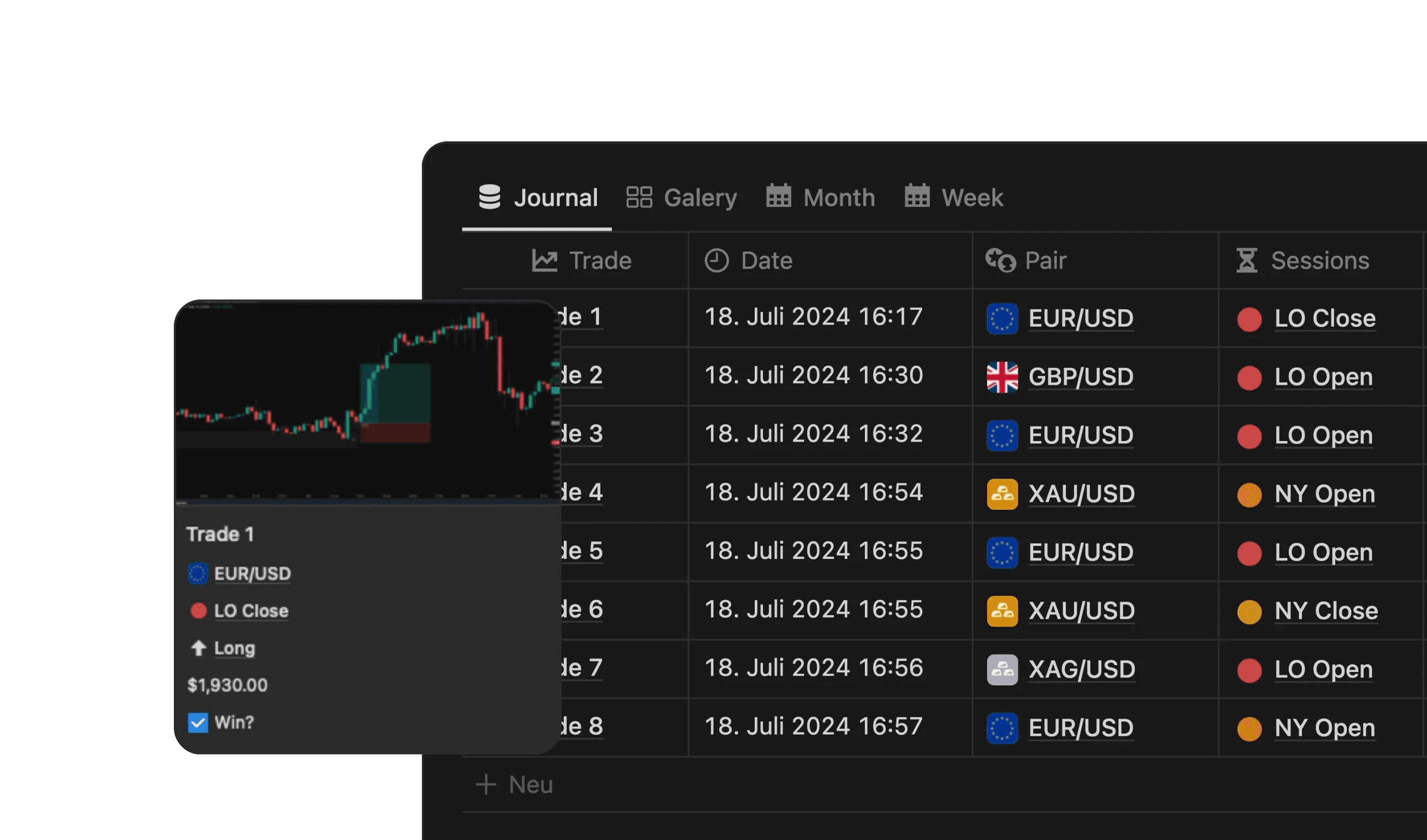Image resolution: width=1427 pixels, height=840 pixels.
Task: Click the red dot beside LO Open in XAG/USD row
Action: (x=1249, y=670)
